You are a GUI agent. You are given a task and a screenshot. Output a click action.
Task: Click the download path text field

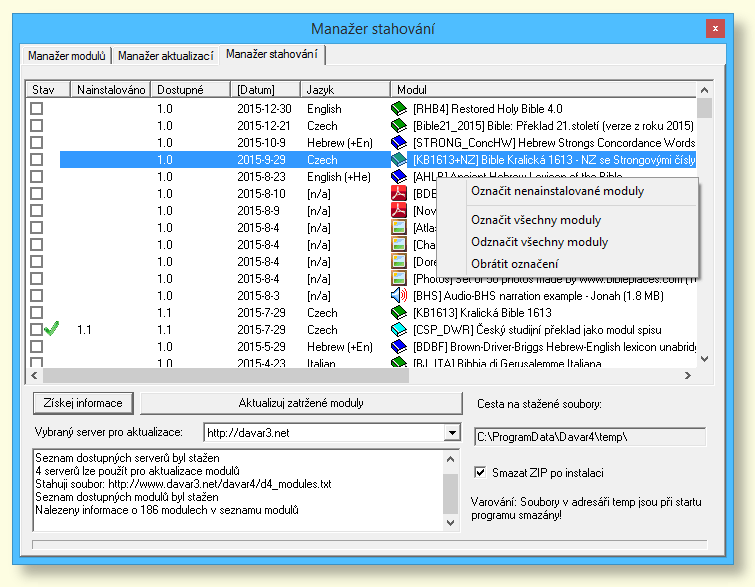coord(589,437)
